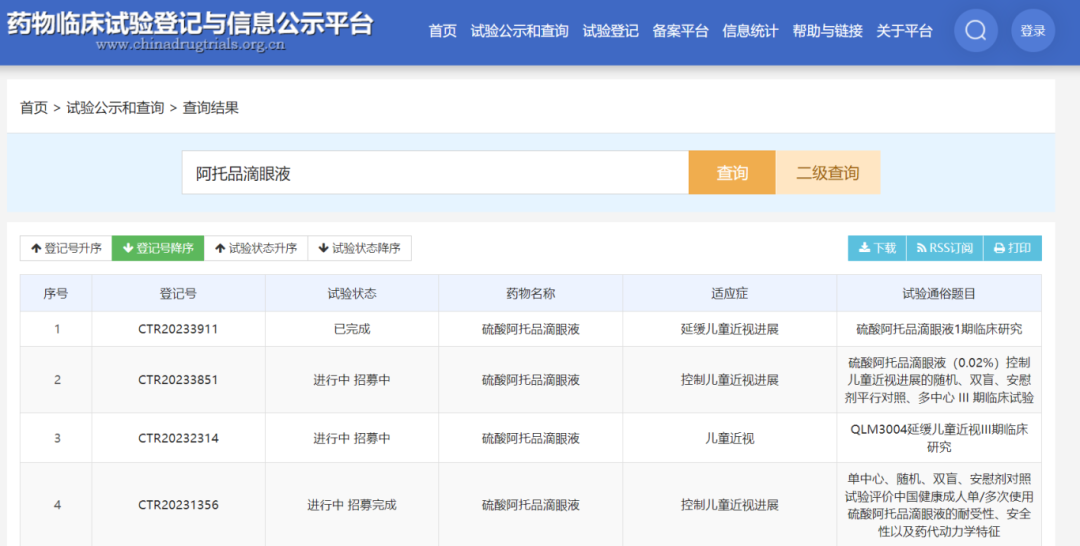Click the 延缓儿童近视进展 indication cell
This screenshot has height=546, width=1080.
tap(729, 329)
